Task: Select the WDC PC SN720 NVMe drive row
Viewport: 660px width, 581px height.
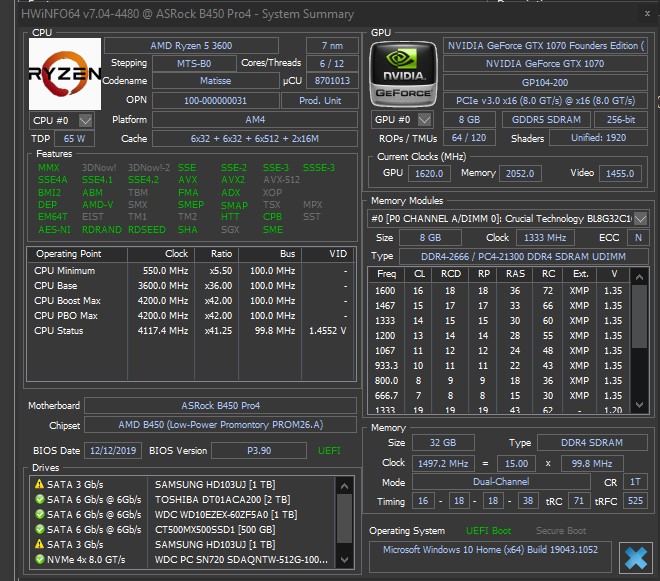Action: pos(184,560)
